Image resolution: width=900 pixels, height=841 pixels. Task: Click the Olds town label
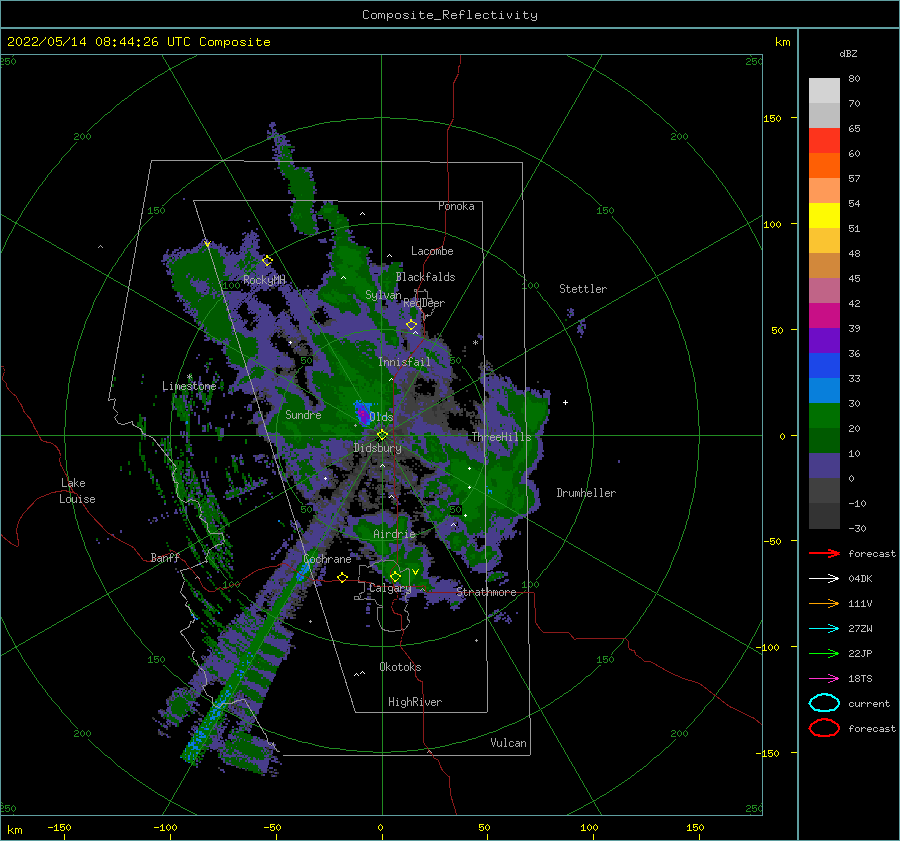pyautogui.click(x=381, y=417)
